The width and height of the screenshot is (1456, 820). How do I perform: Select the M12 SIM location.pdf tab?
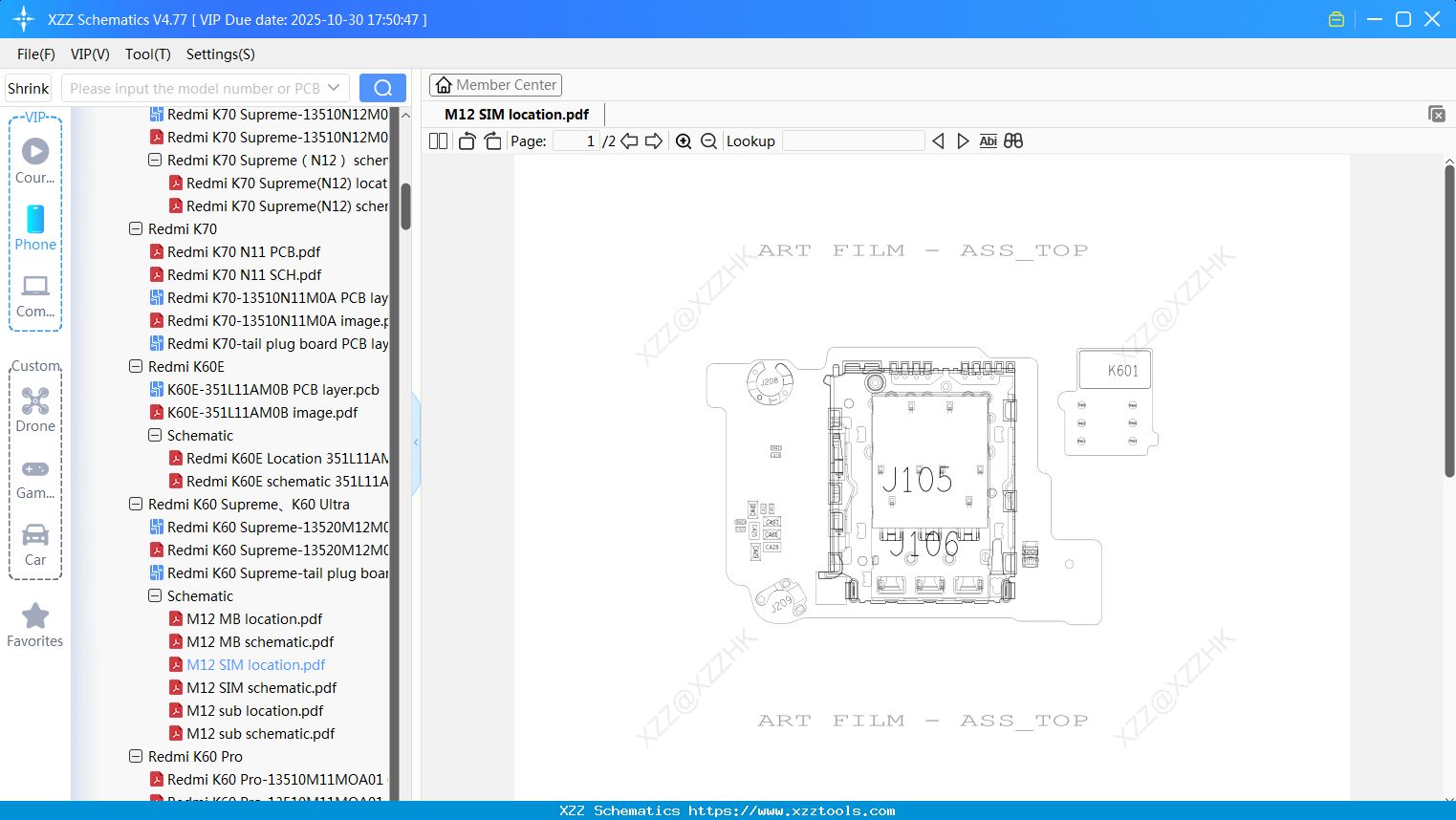[x=514, y=113]
